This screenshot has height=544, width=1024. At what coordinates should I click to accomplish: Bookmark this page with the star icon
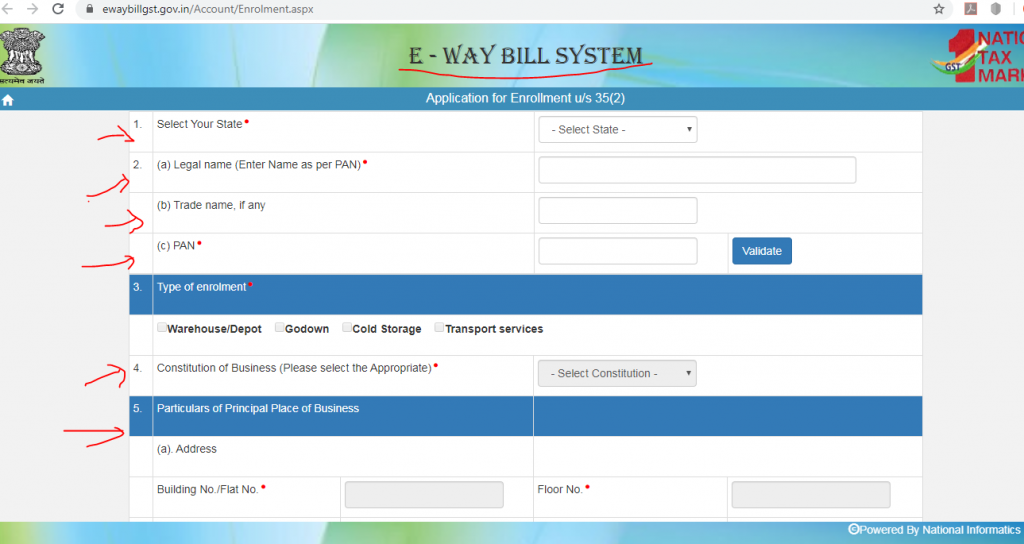pos(938,9)
